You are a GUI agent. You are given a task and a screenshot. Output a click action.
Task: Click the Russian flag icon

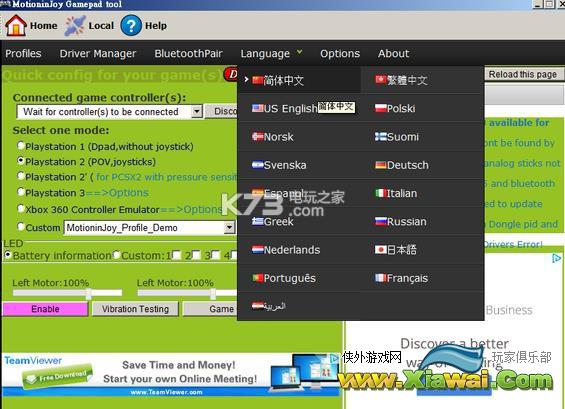click(381, 221)
